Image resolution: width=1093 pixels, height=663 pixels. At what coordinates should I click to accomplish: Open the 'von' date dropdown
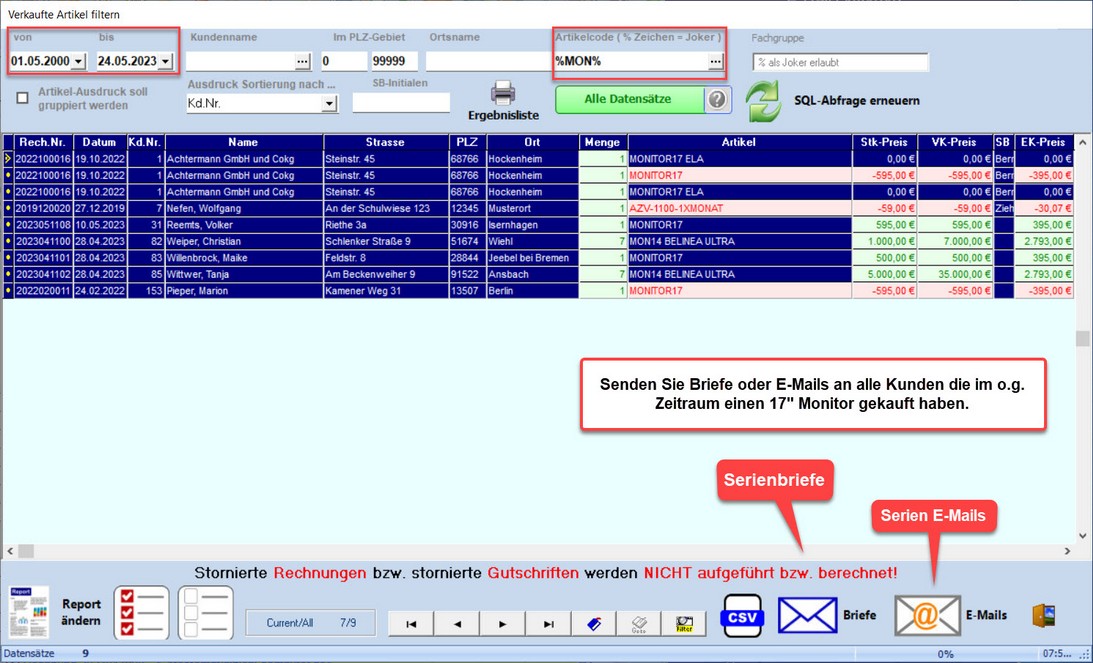[x=78, y=61]
